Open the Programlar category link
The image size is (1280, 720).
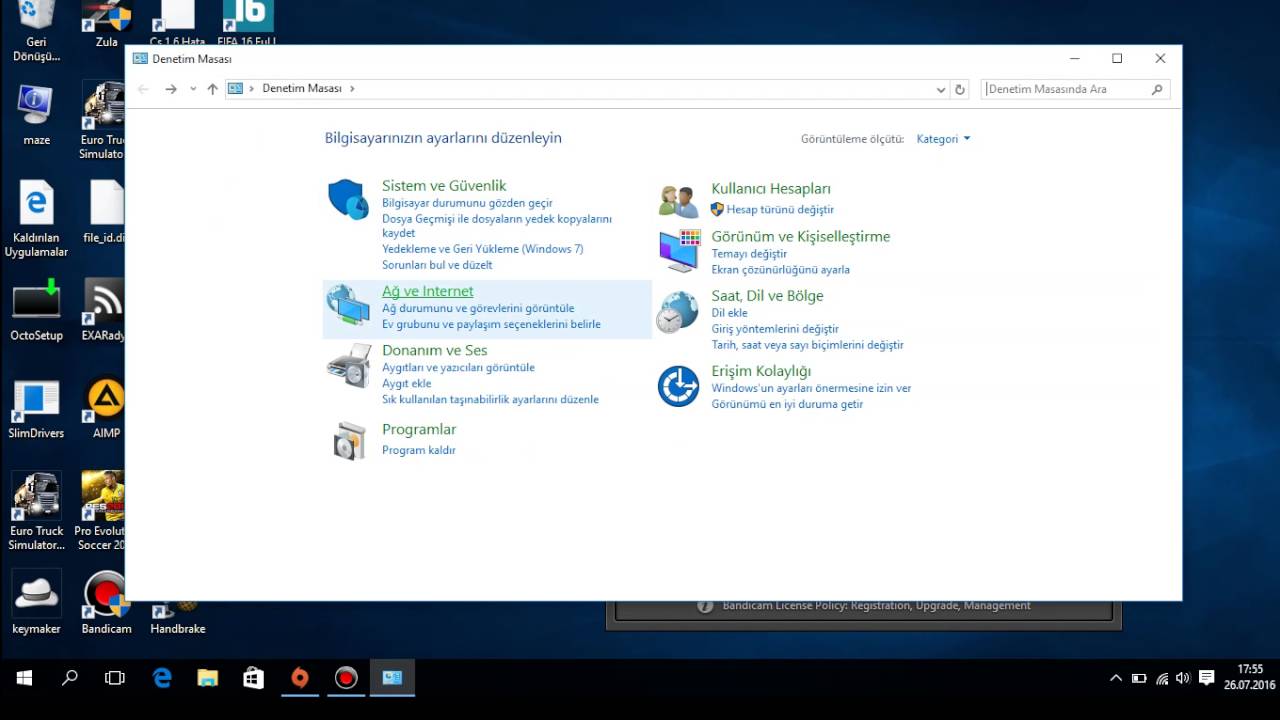coord(419,429)
